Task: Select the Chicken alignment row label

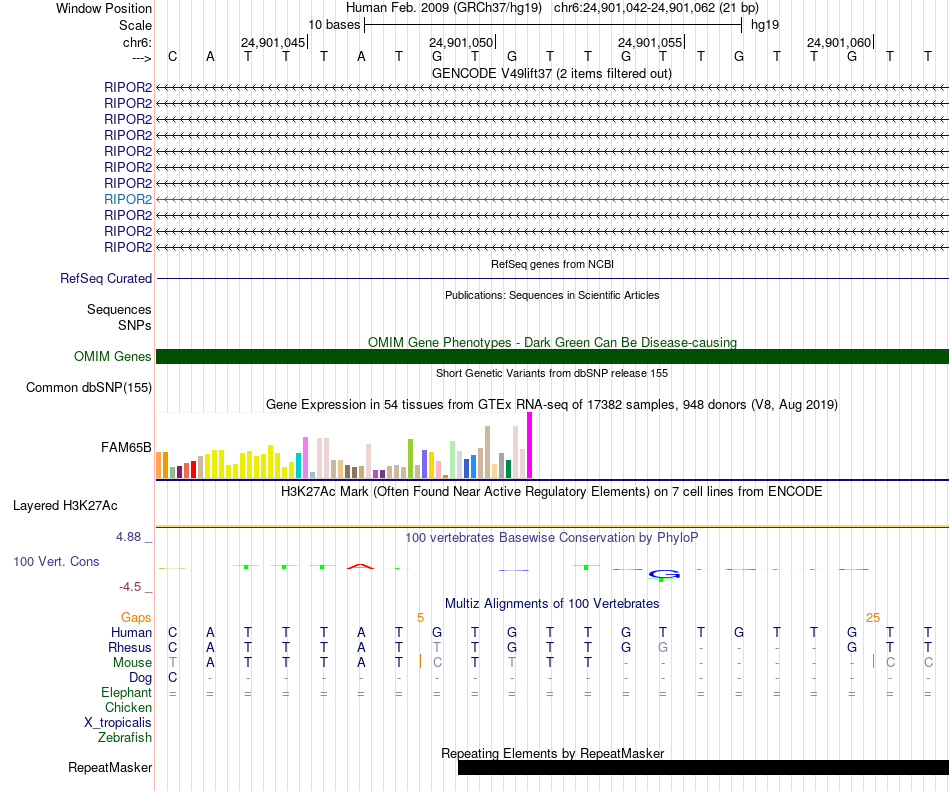Action: (128, 707)
